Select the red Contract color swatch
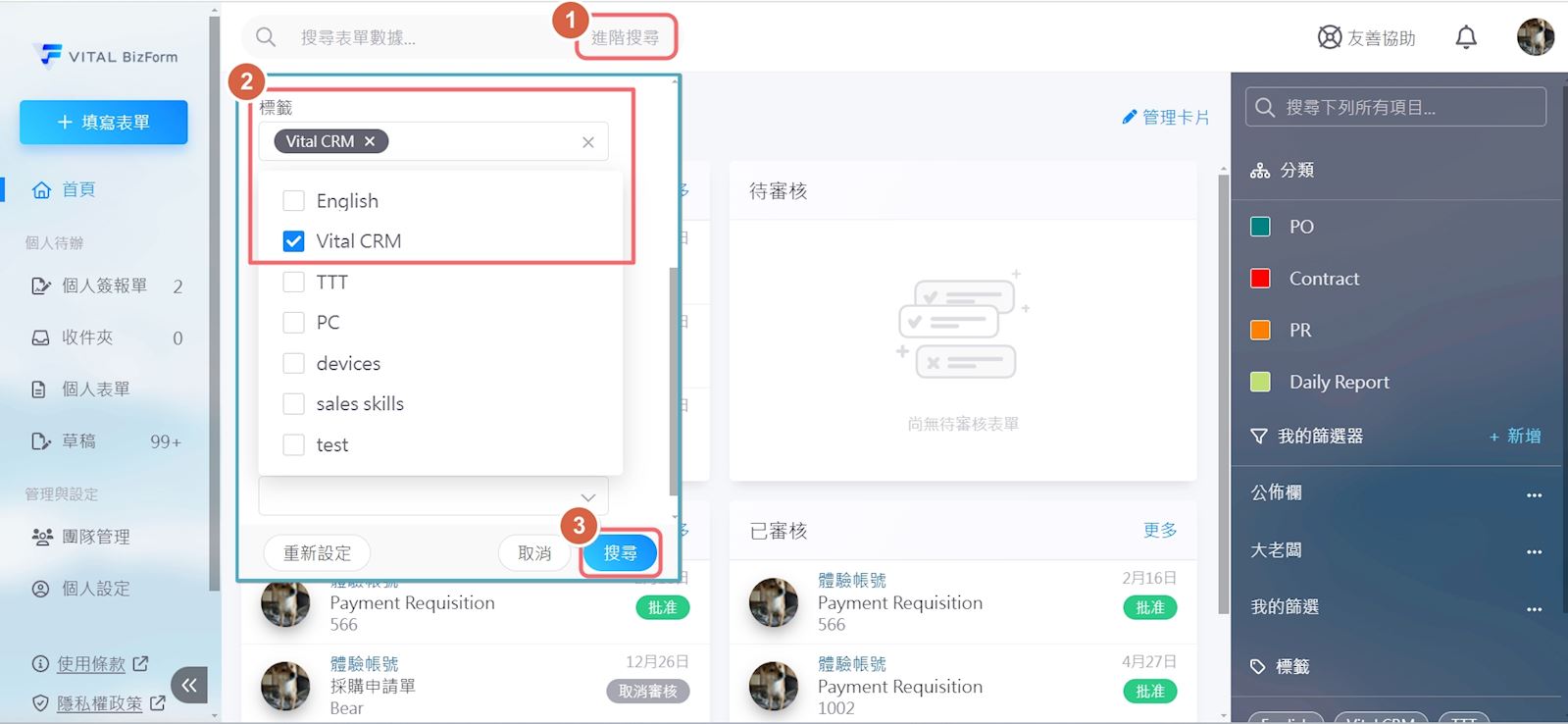Viewport: 1568px width, 724px height. 1261,279
